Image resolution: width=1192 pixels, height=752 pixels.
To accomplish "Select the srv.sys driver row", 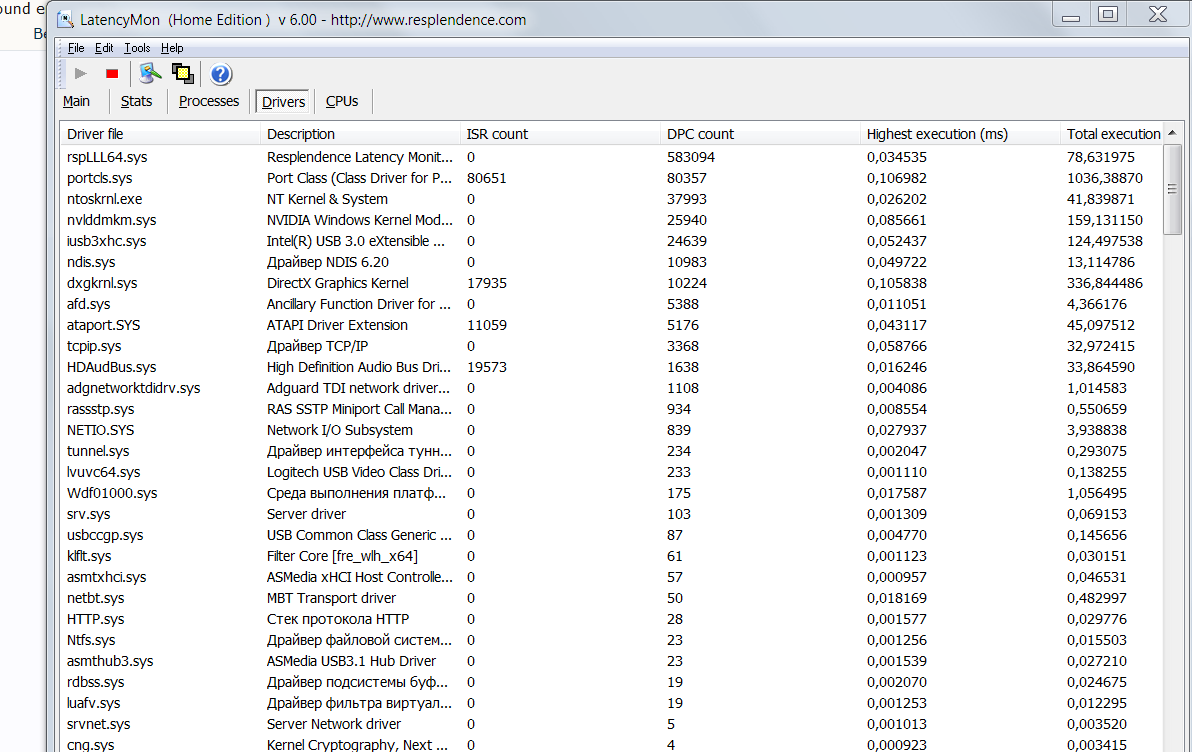I will [612, 514].
